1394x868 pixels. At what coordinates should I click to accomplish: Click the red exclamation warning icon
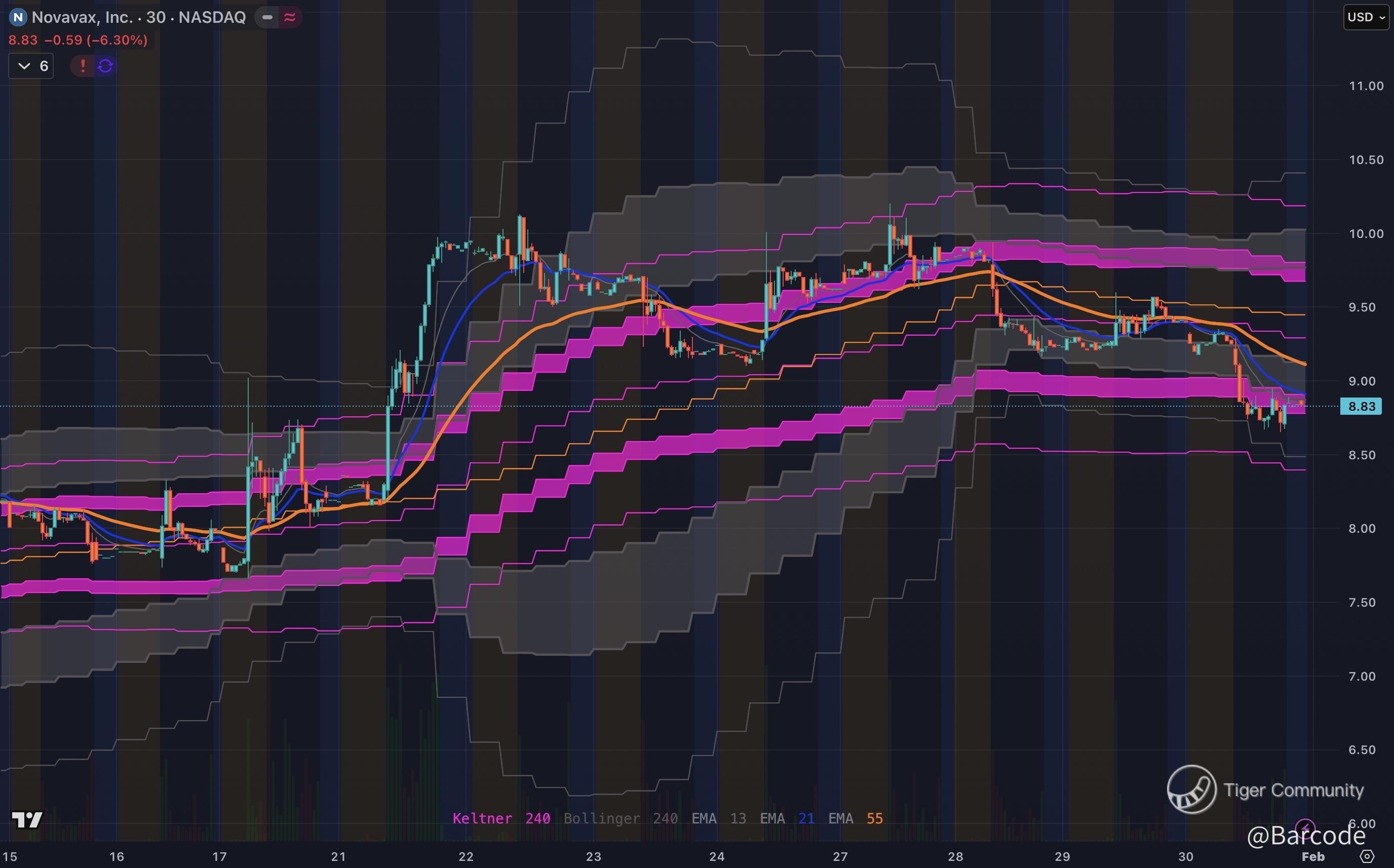click(83, 66)
